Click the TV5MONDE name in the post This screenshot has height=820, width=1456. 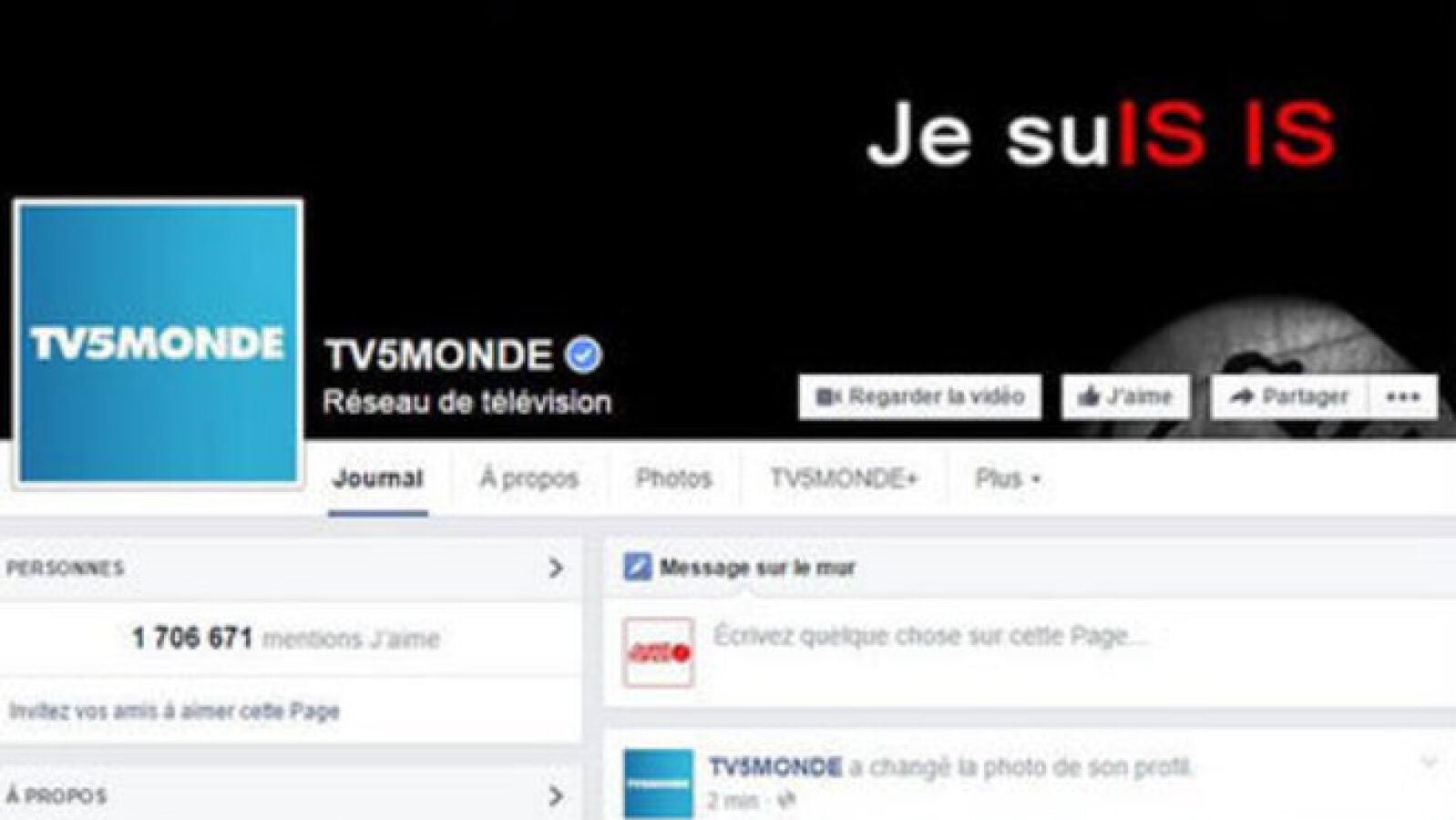[x=775, y=767]
